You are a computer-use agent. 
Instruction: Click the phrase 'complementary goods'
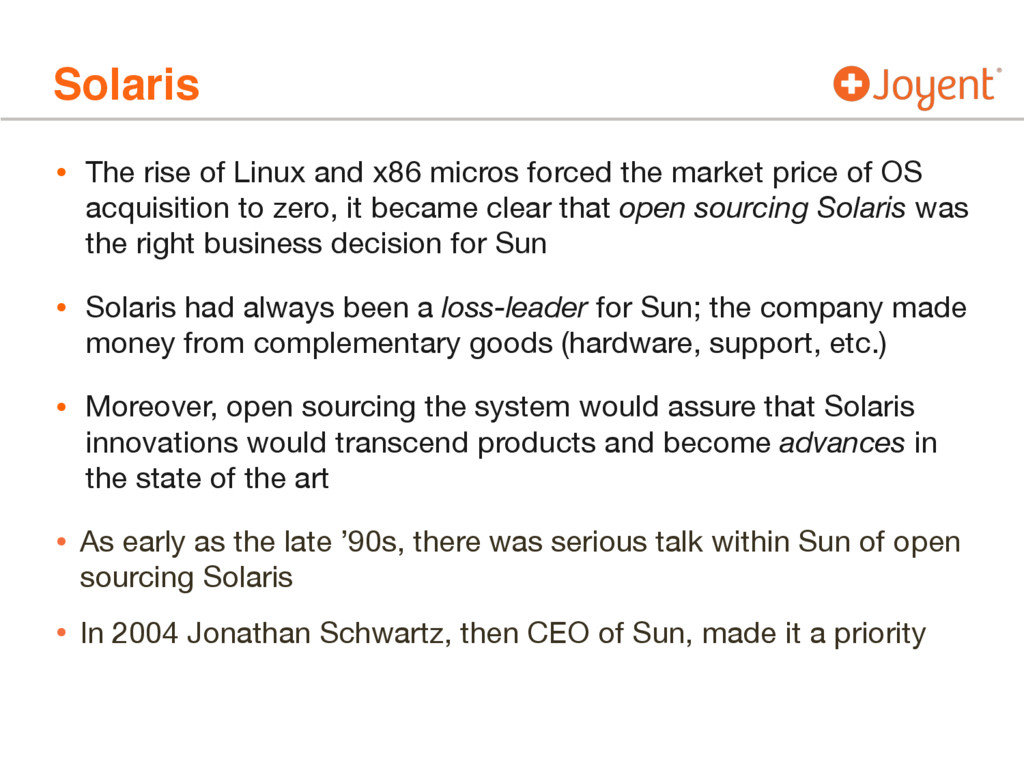403,344
